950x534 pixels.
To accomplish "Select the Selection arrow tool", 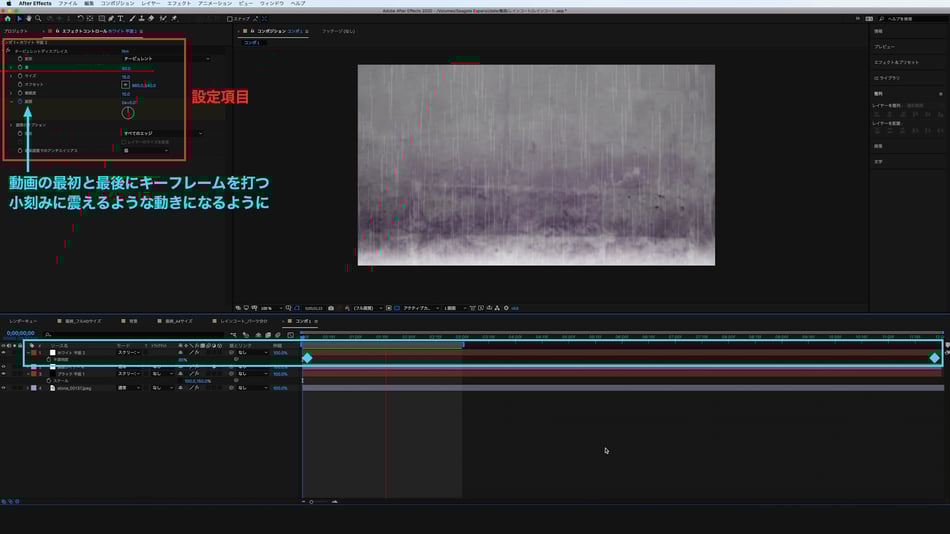I will (x=18, y=18).
